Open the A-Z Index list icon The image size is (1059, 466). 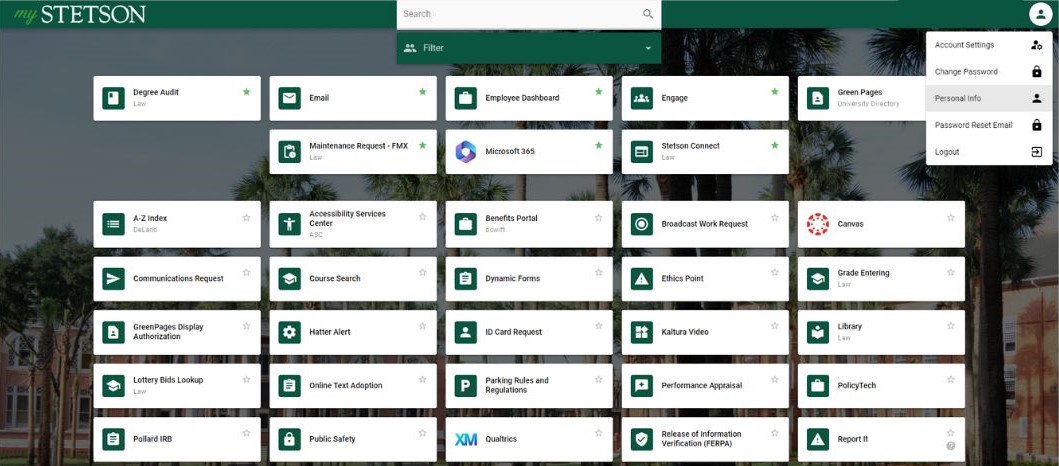pyautogui.click(x=113, y=224)
